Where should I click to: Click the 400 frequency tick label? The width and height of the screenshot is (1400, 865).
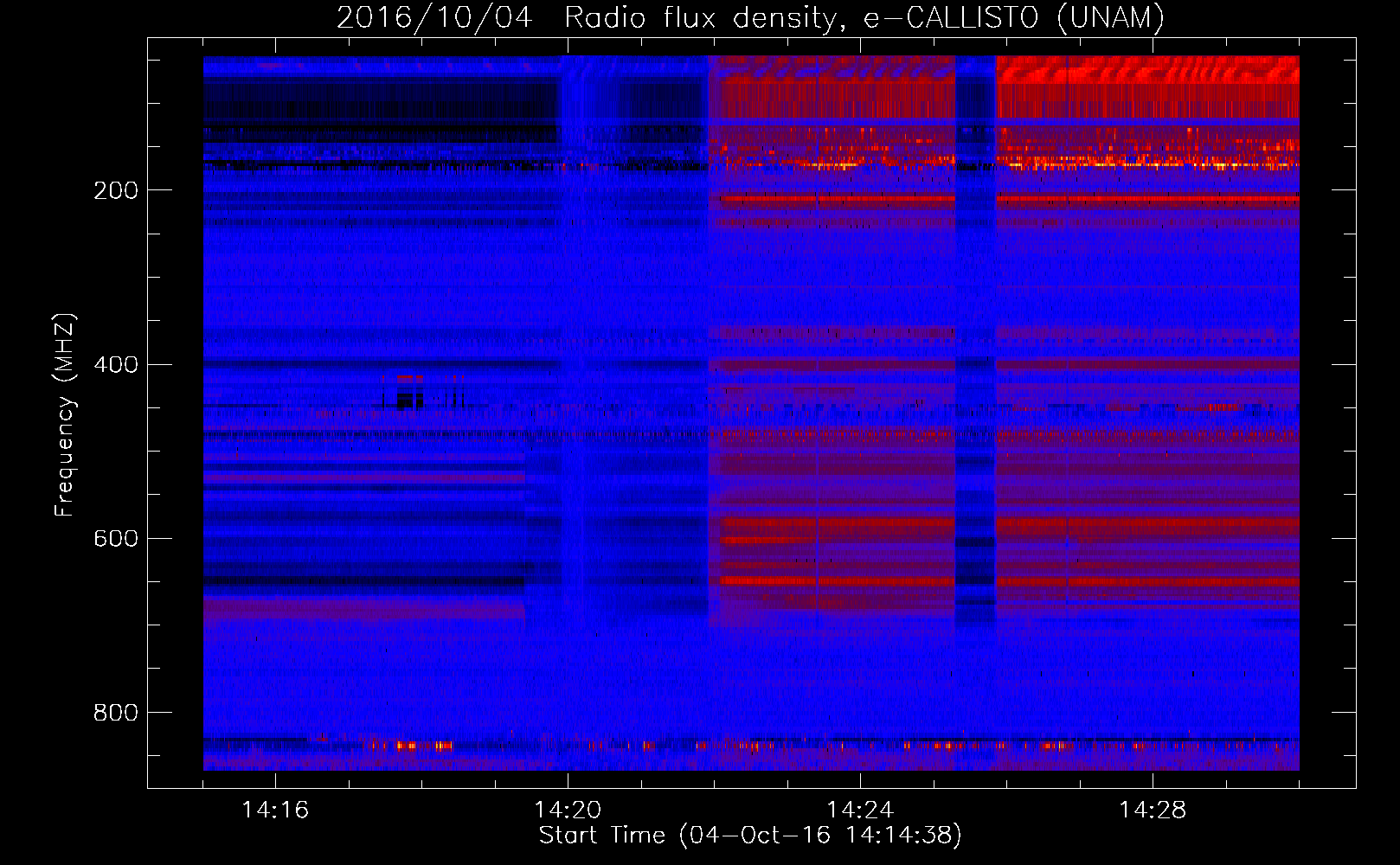pos(116,364)
